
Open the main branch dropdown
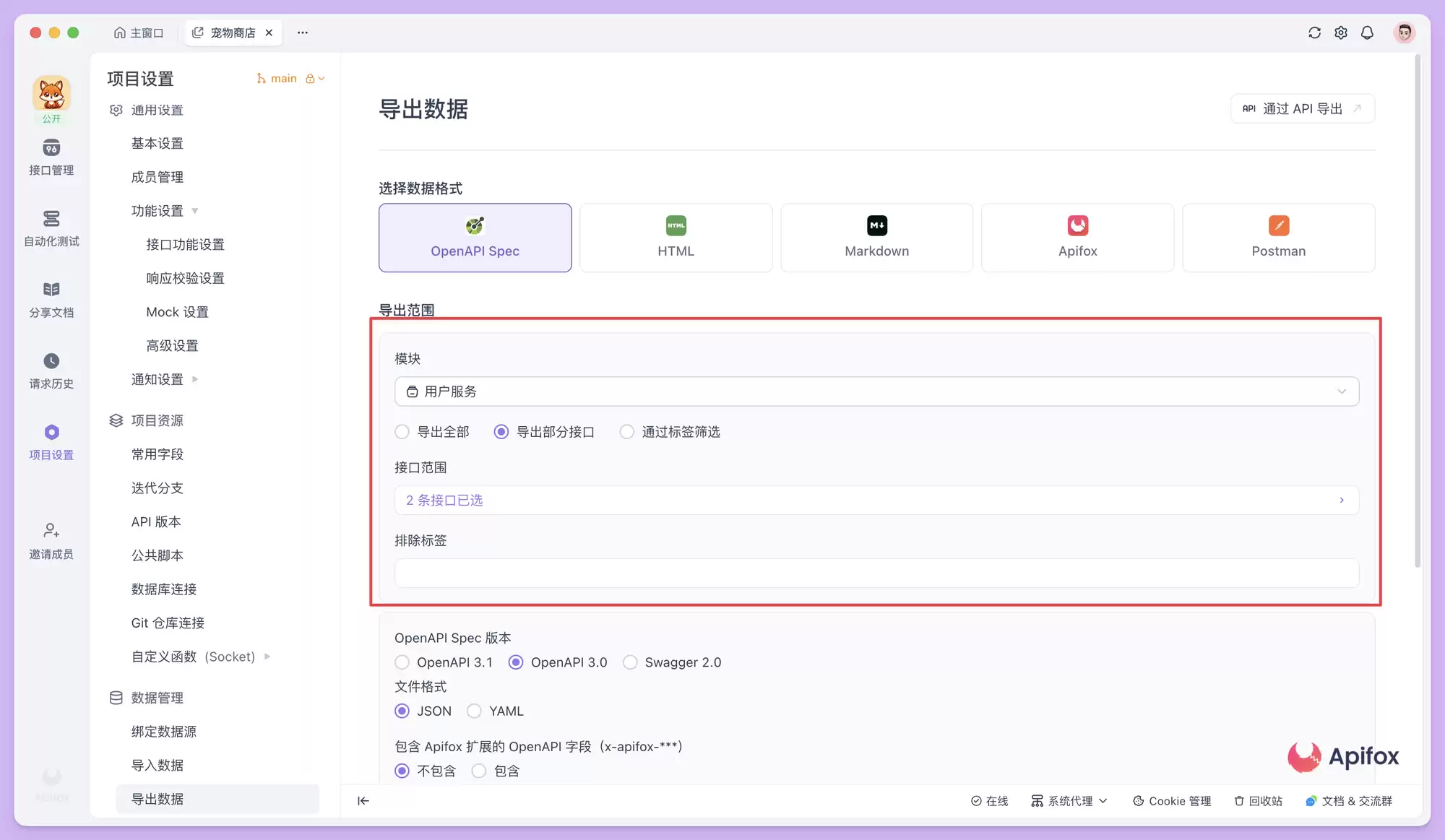tap(290, 79)
